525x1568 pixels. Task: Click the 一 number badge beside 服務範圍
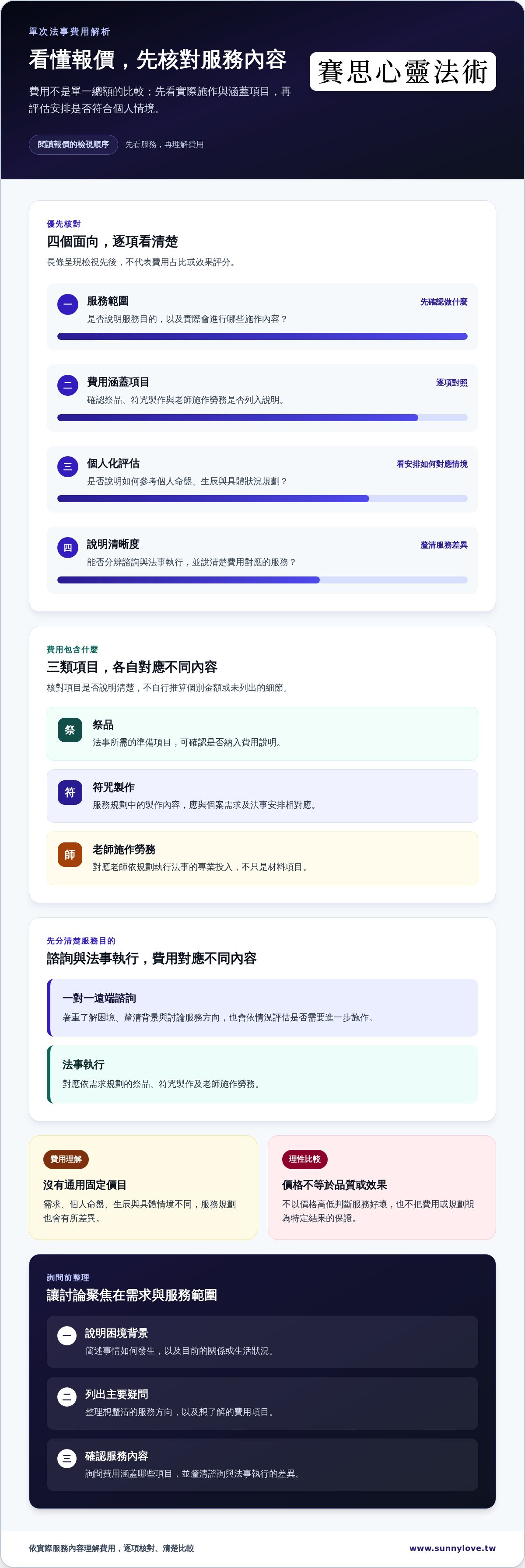click(x=68, y=304)
